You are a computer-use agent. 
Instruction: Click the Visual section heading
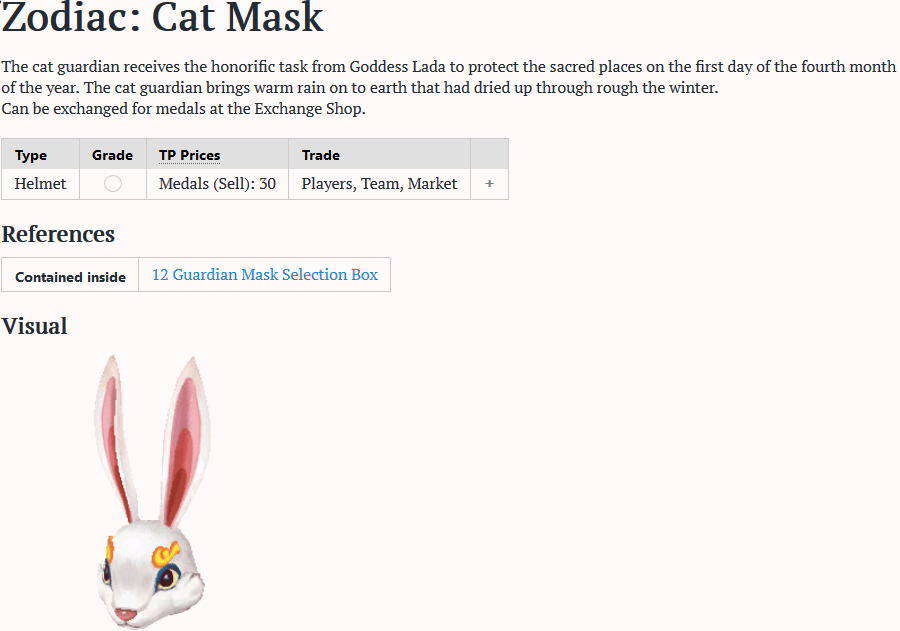point(34,326)
